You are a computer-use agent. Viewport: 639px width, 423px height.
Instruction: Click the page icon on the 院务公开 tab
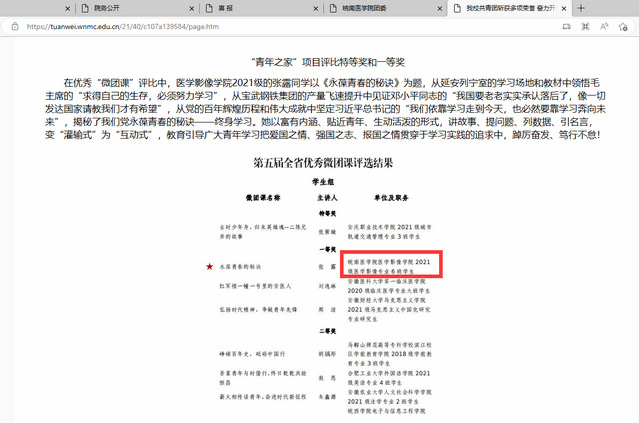coord(84,8)
